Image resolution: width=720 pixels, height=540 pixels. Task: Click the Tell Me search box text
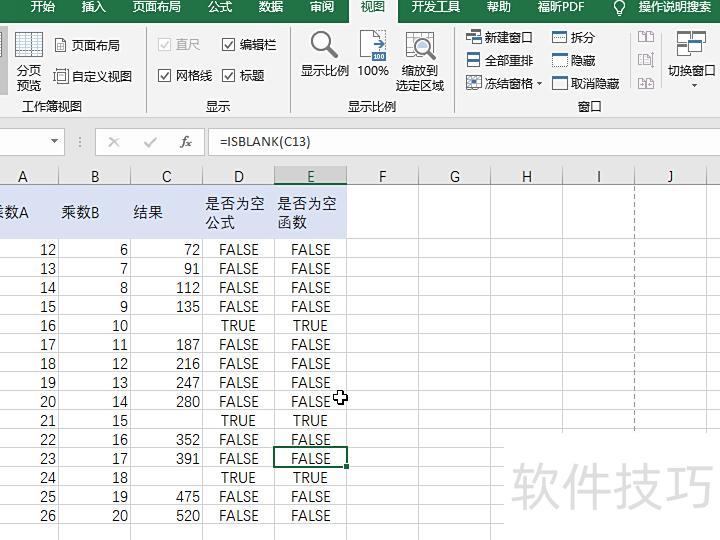pyautogui.click(x=675, y=7)
